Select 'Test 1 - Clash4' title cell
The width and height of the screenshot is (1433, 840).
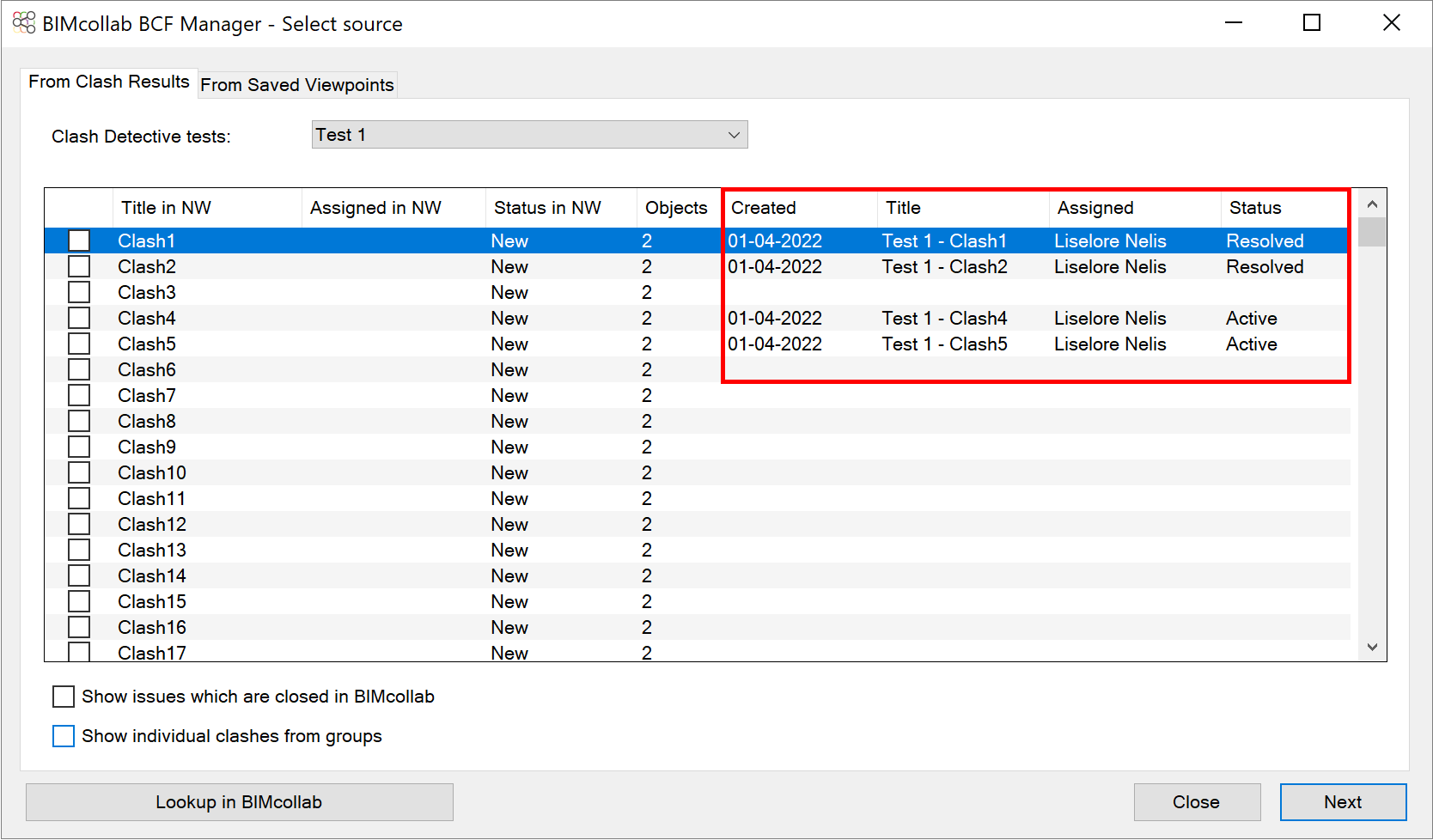(x=945, y=318)
